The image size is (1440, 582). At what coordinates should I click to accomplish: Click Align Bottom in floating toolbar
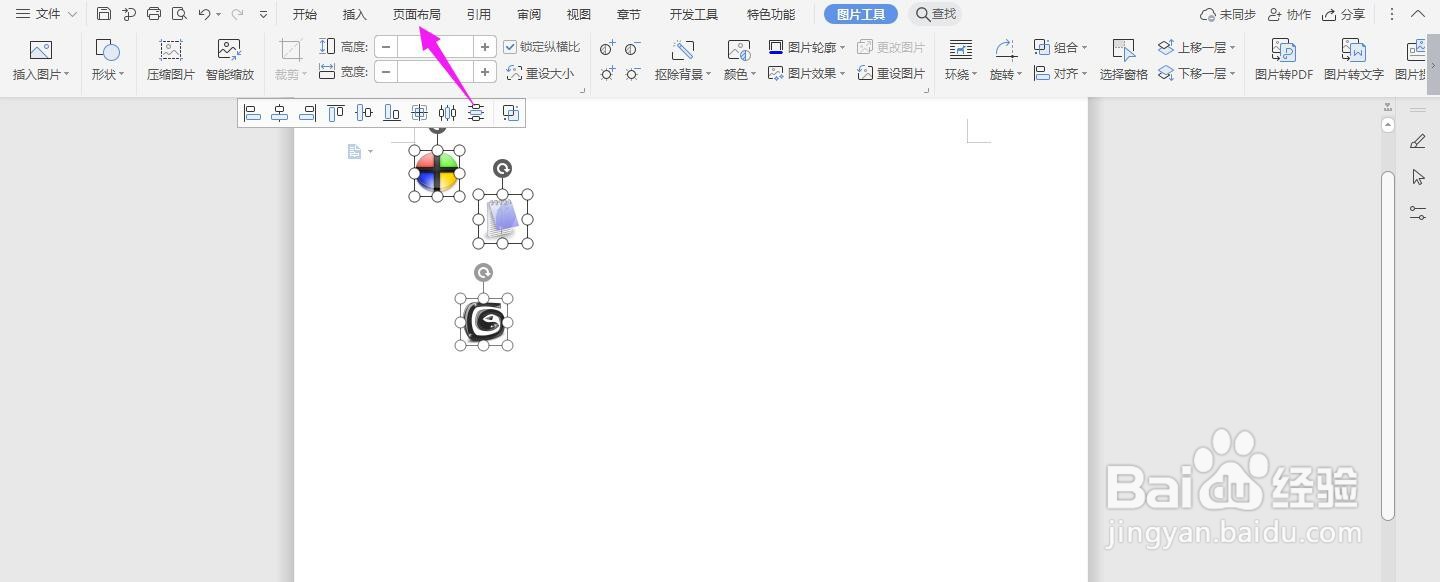point(392,113)
